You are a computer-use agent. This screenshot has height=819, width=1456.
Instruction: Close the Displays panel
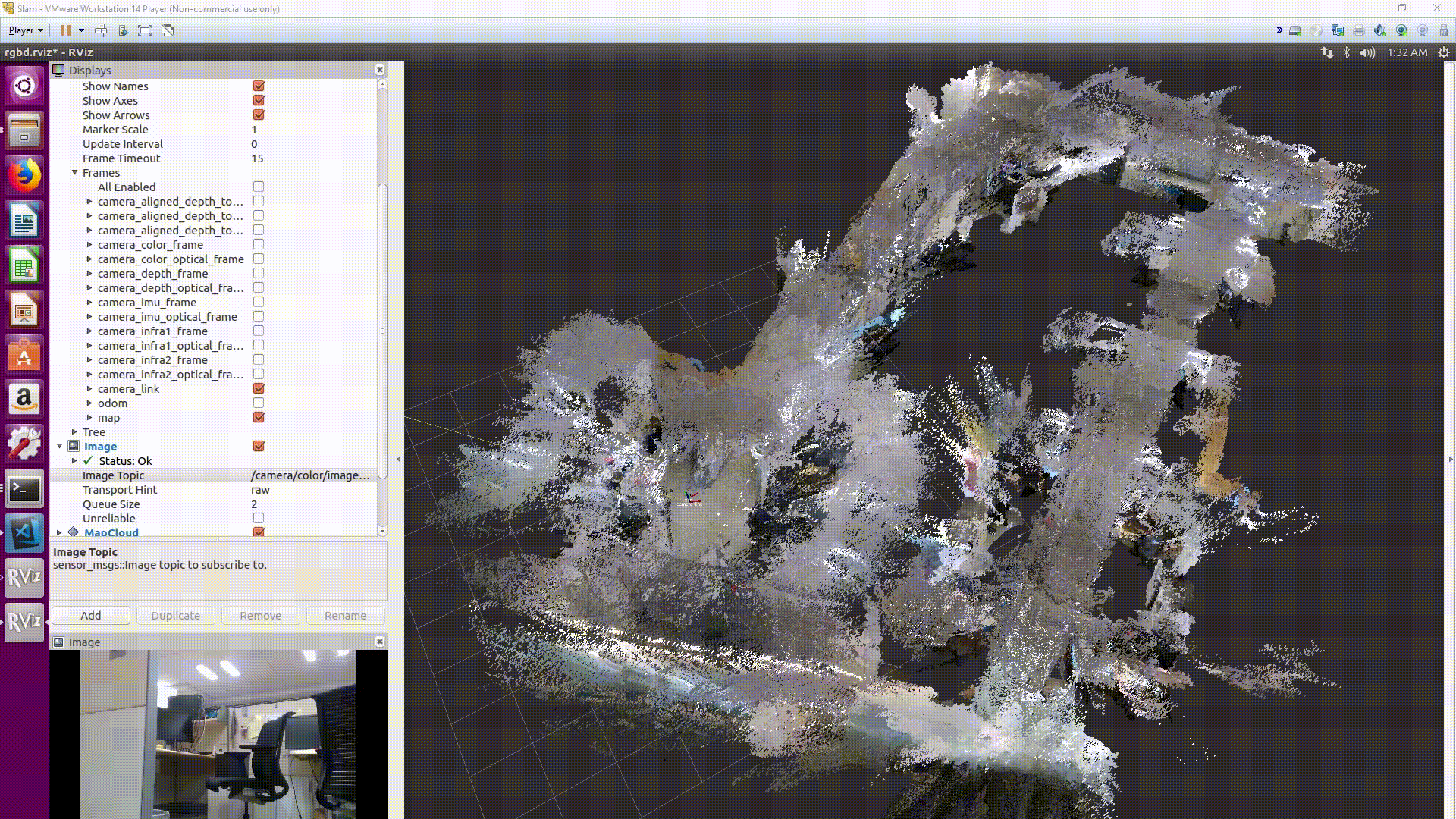pos(380,70)
